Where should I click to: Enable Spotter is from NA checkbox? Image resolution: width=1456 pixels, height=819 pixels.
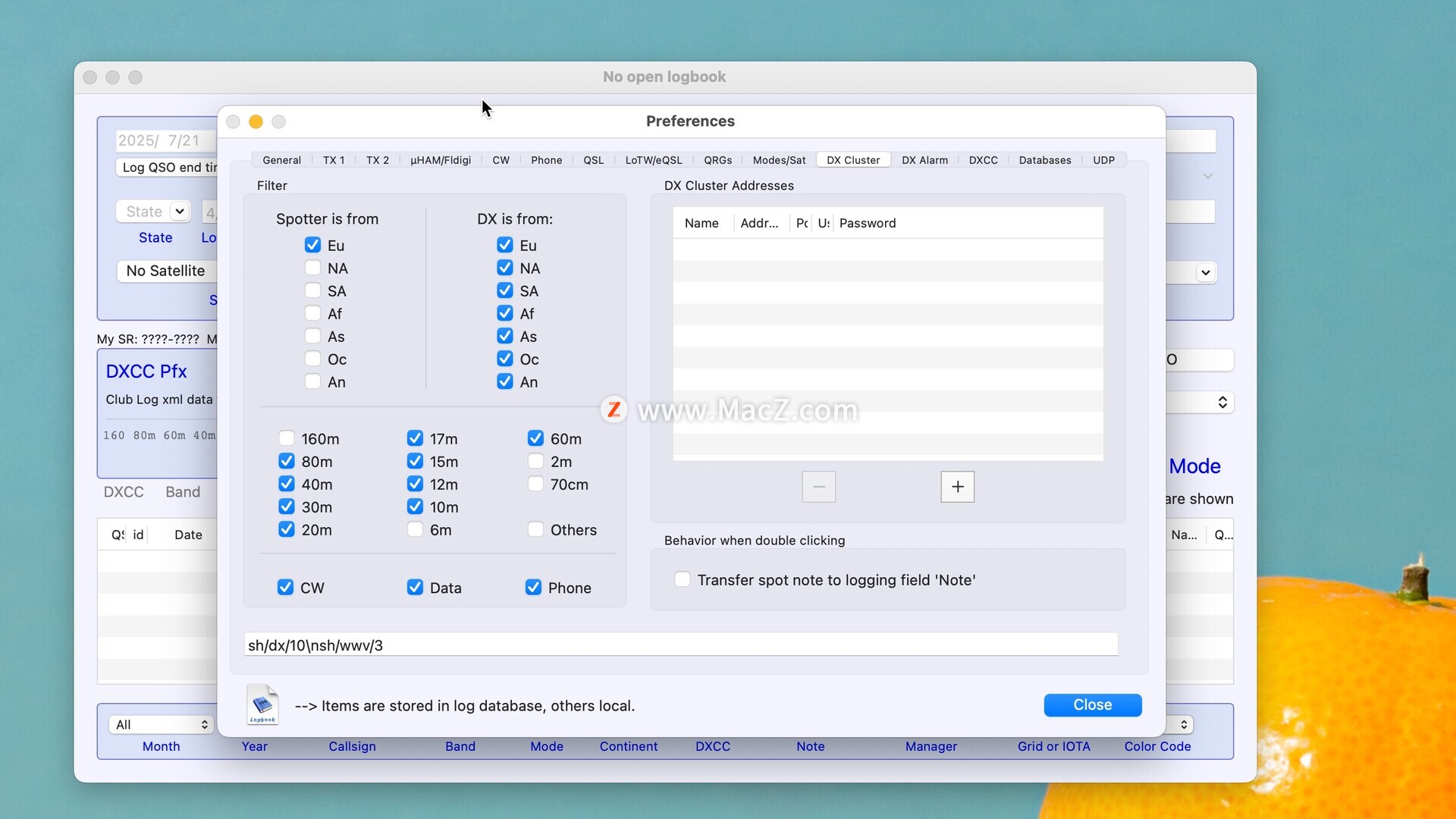[312, 268]
